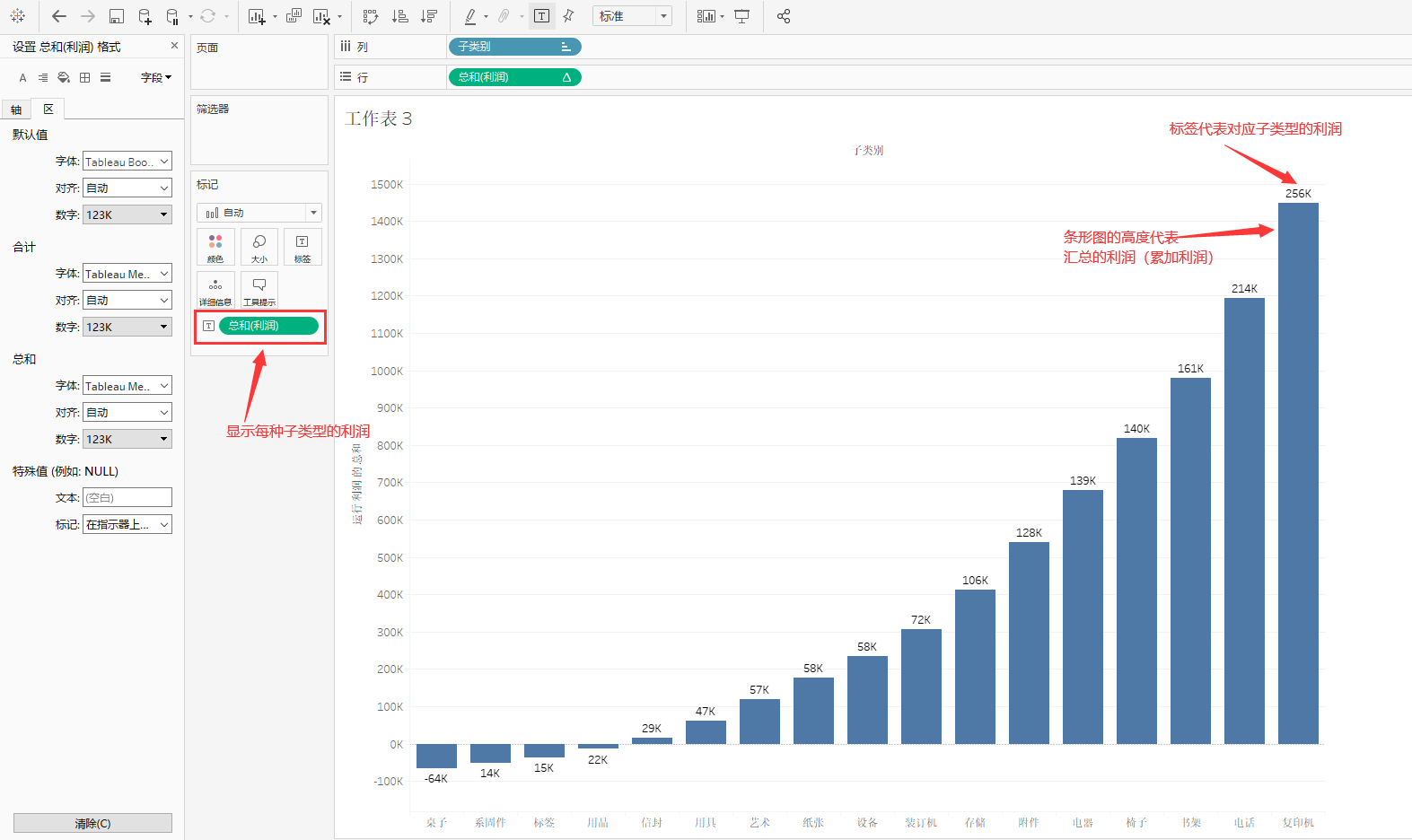The image size is (1412, 840).
Task: Click the 工作表 3 sheet title
Action: [379, 118]
